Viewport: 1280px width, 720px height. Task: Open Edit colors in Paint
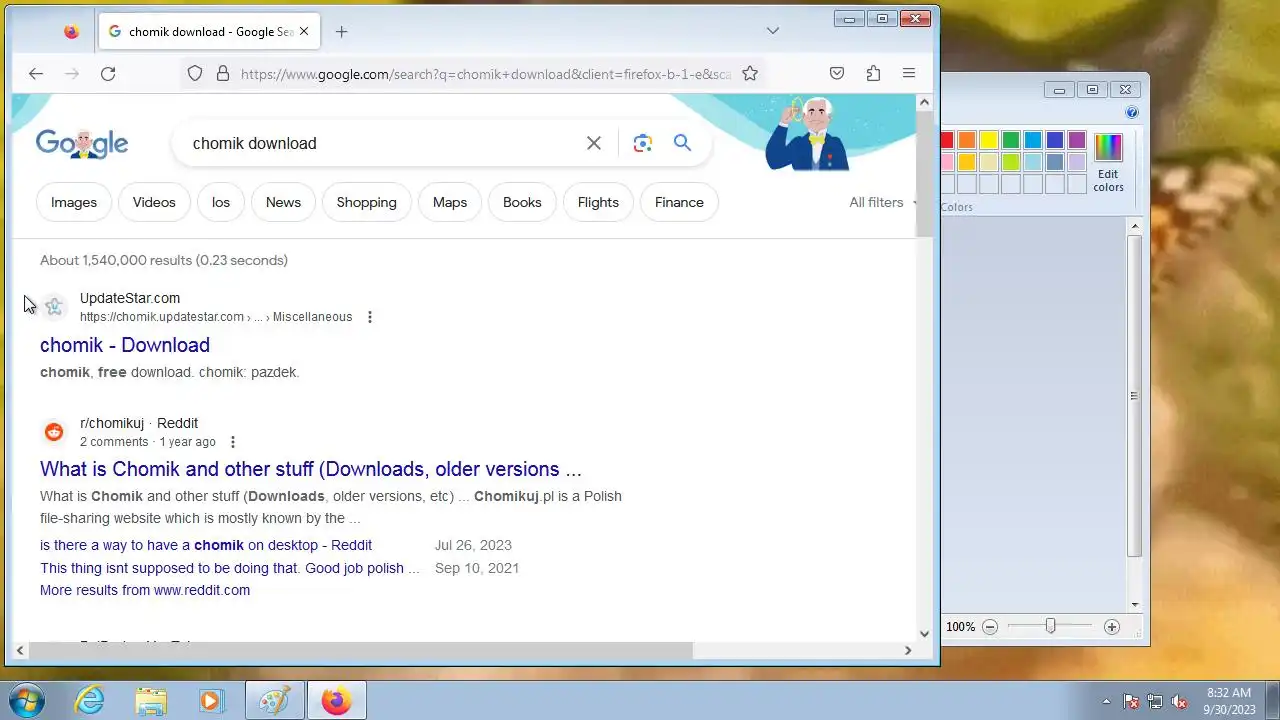pyautogui.click(x=1108, y=162)
